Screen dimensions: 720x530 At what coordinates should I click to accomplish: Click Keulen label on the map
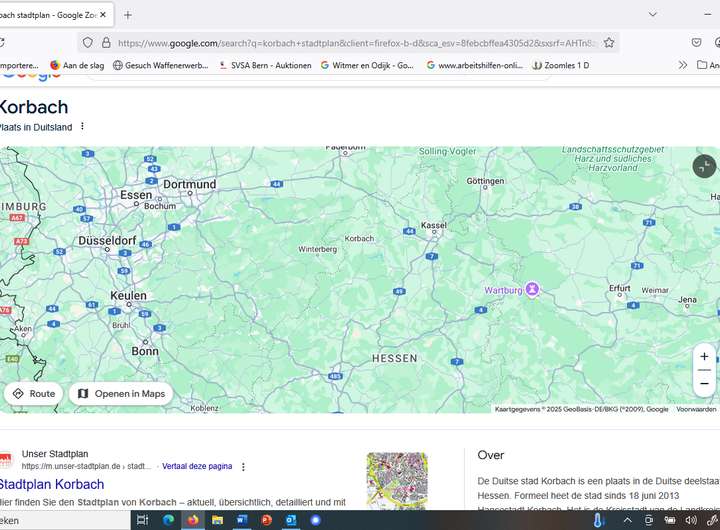(x=129, y=295)
